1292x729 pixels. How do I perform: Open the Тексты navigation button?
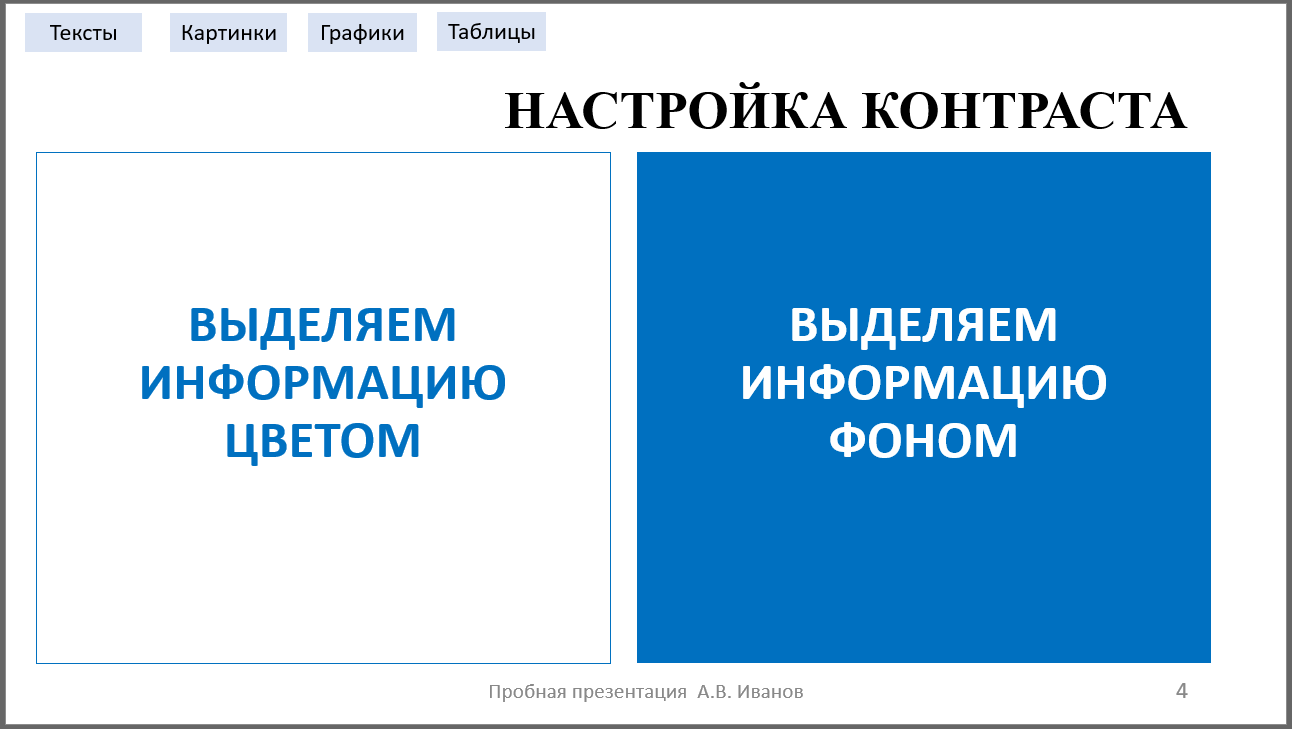point(83,33)
